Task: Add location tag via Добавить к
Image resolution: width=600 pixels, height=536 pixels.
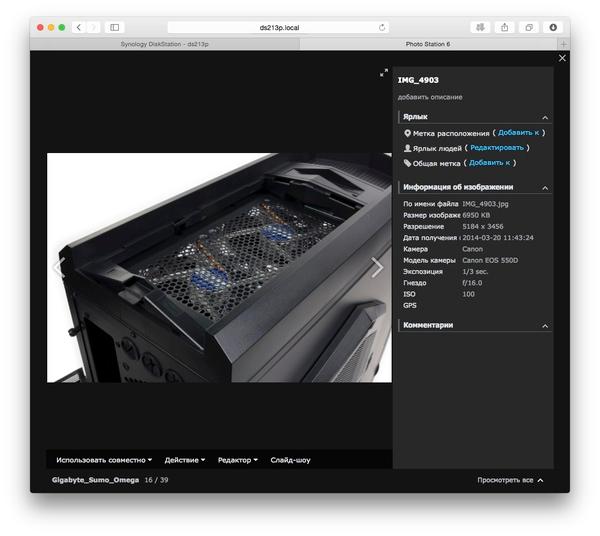Action: click(x=518, y=133)
